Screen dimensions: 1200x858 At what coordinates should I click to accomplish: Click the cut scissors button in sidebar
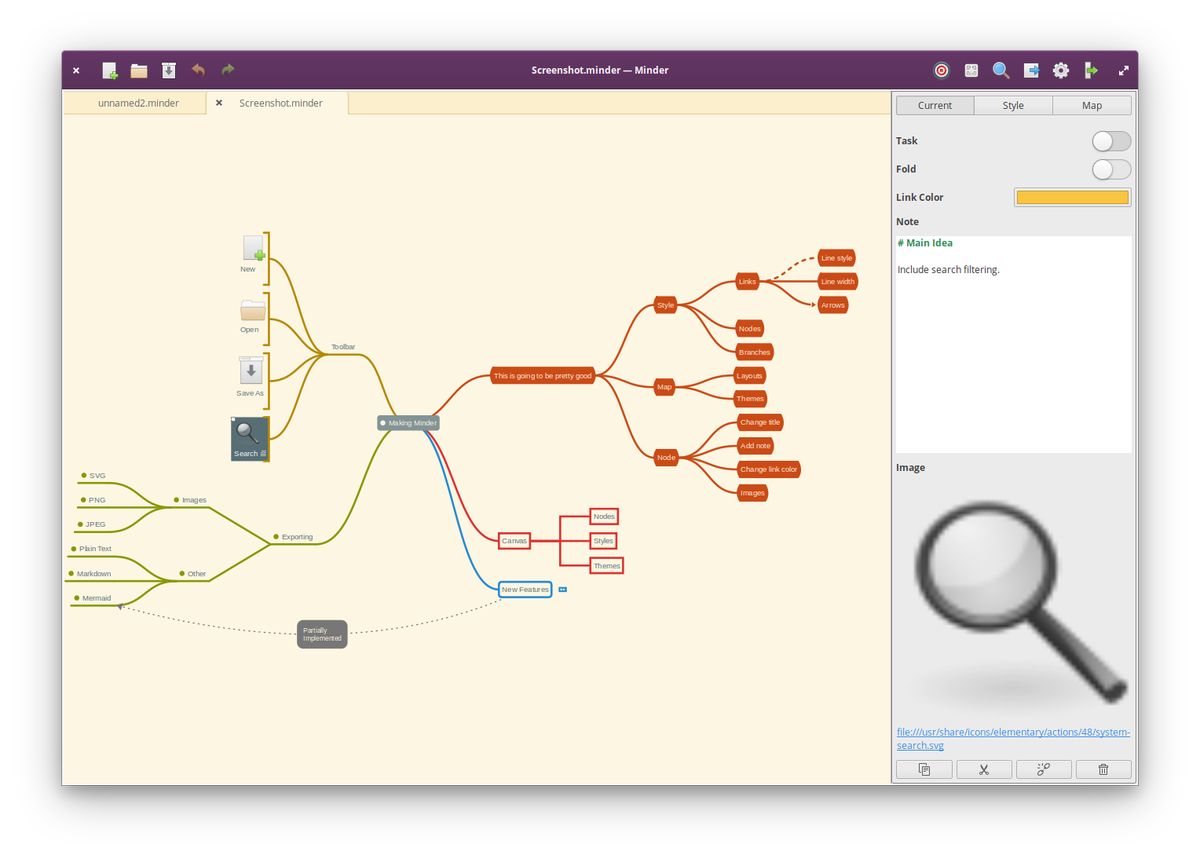pos(984,769)
